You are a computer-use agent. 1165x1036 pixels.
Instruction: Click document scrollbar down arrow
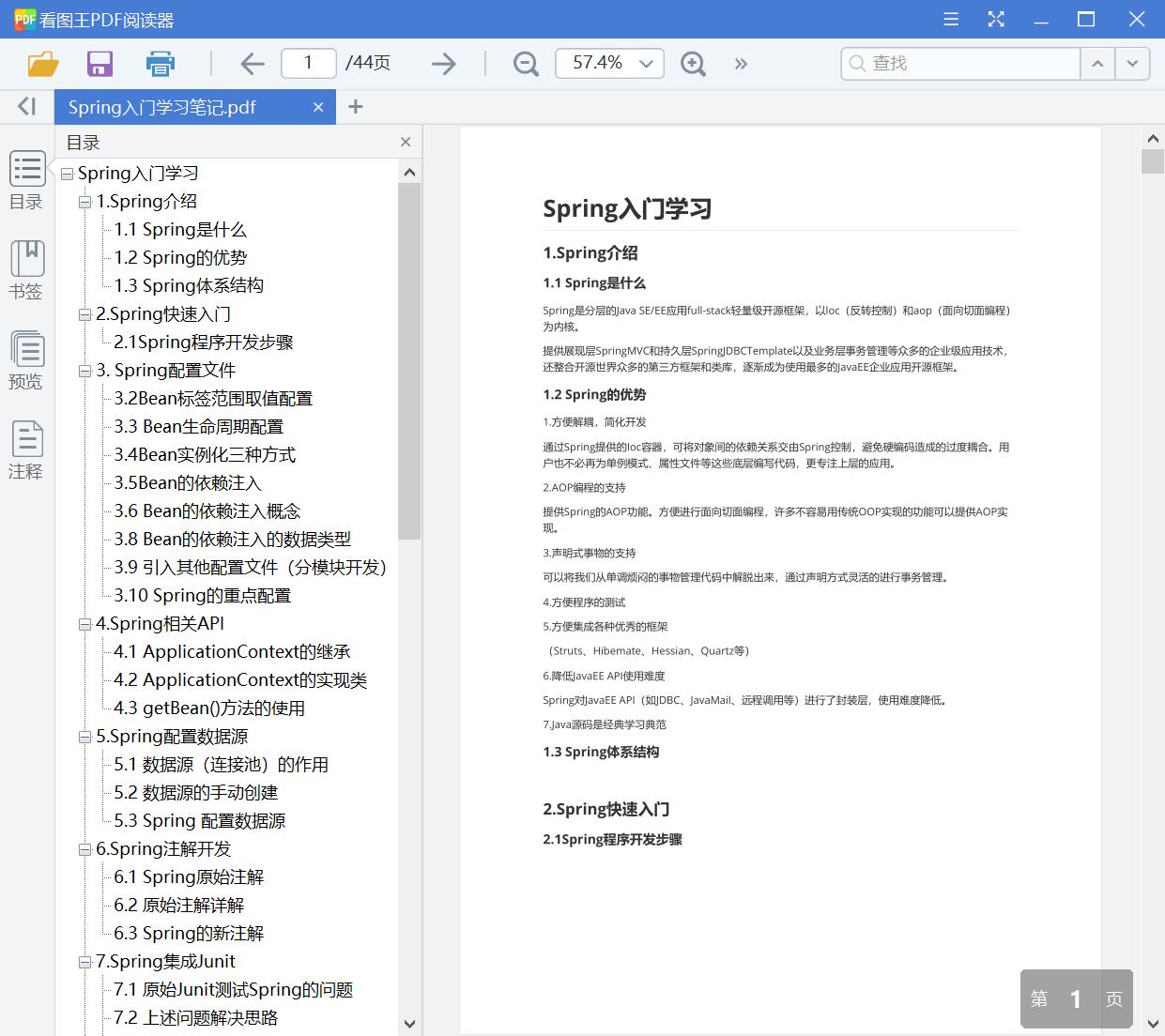(x=1153, y=1024)
